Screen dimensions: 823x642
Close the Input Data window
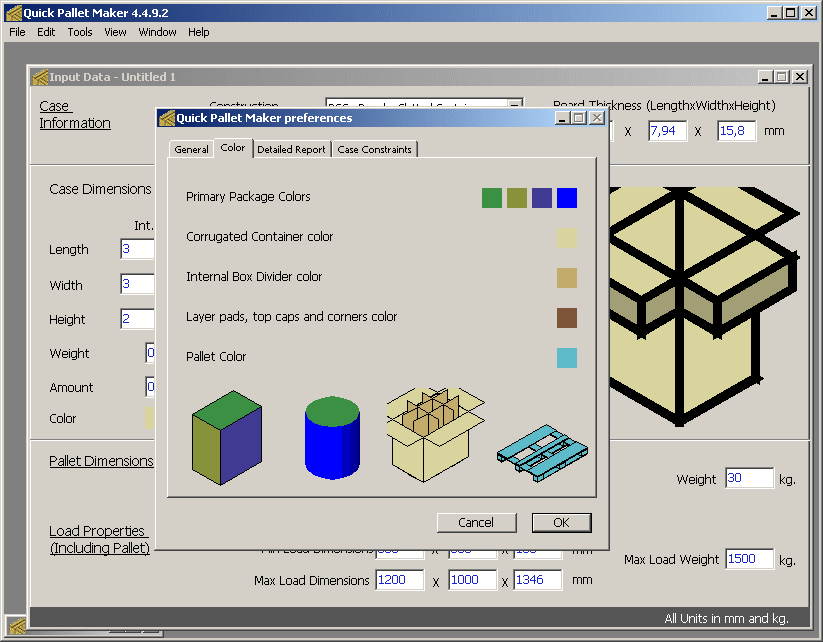click(799, 77)
